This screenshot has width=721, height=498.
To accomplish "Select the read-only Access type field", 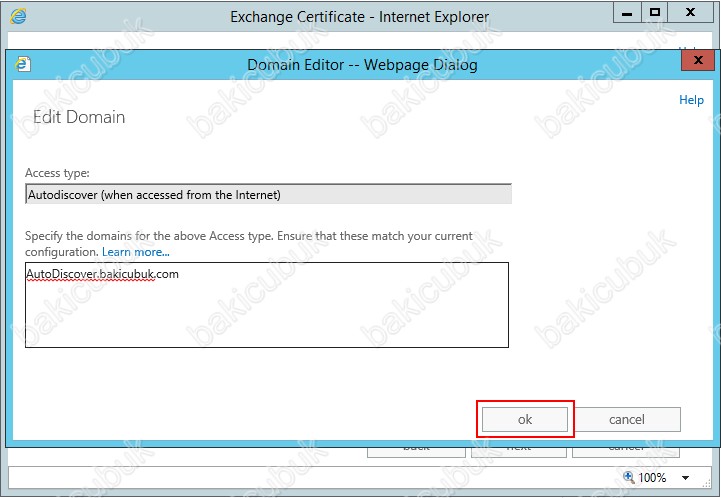I will [269, 194].
